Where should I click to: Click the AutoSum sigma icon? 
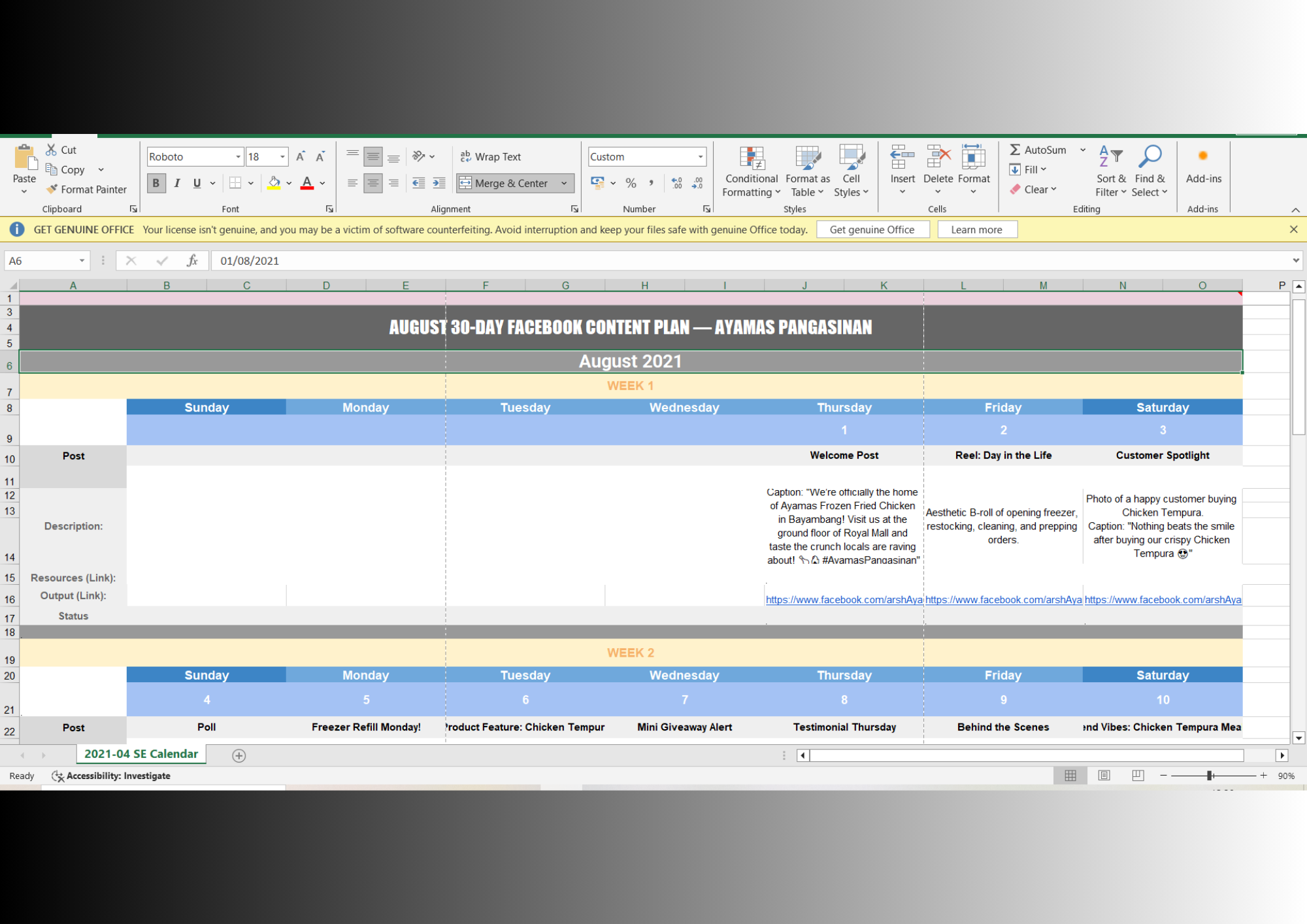[x=1015, y=150]
